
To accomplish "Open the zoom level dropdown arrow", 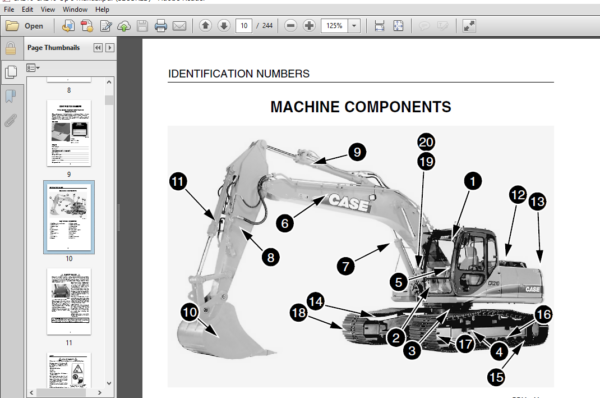I will point(354,26).
